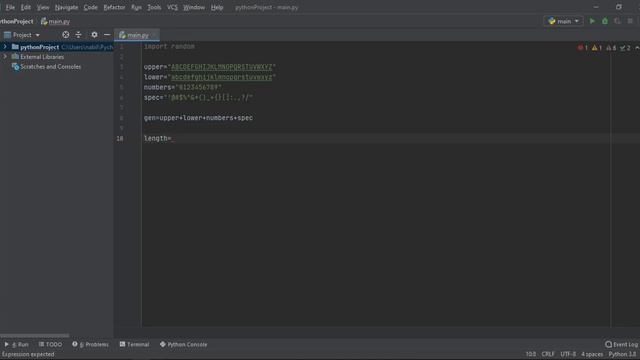This screenshot has height=360, width=640.
Task: Select External Libraries in the project tree
Action: tap(42, 57)
